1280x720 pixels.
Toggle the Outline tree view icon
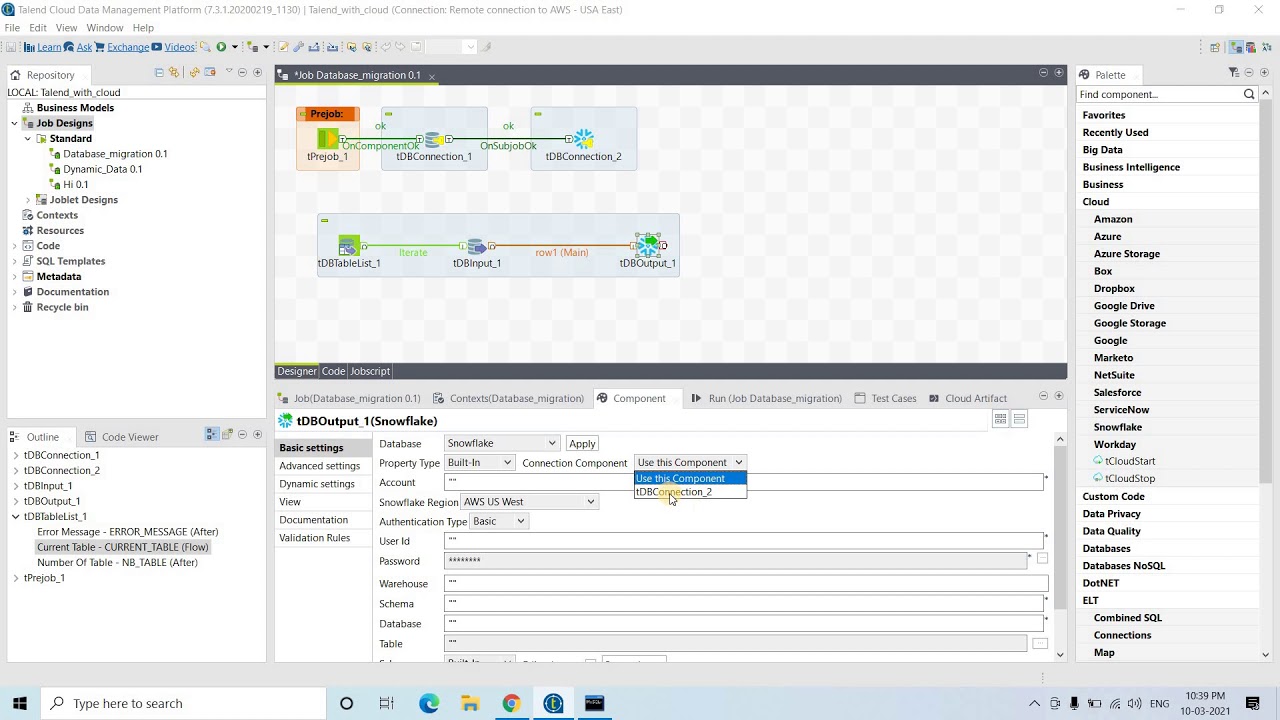pos(212,435)
